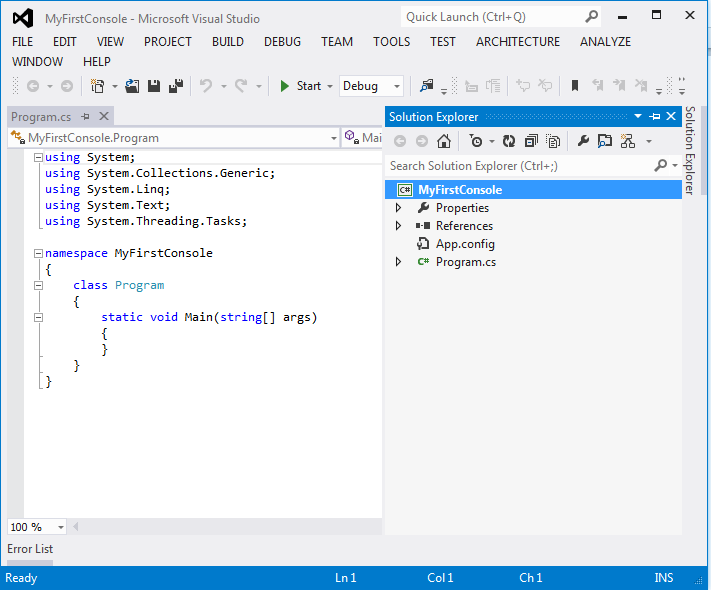Viewport: 711px width, 590px height.
Task: Collapse the namespace MyFirstConsole block
Action: [x=39, y=254]
